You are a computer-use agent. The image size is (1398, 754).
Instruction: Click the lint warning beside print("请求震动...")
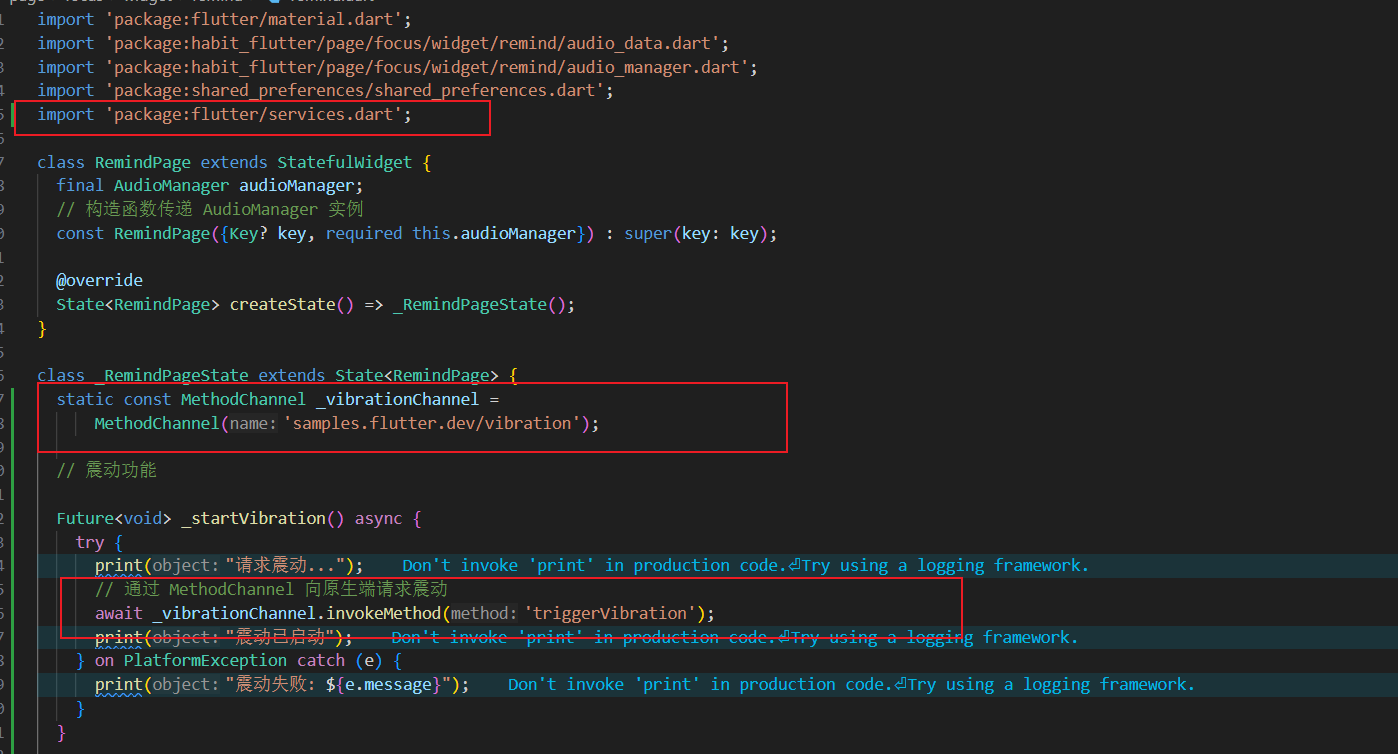tap(746, 566)
